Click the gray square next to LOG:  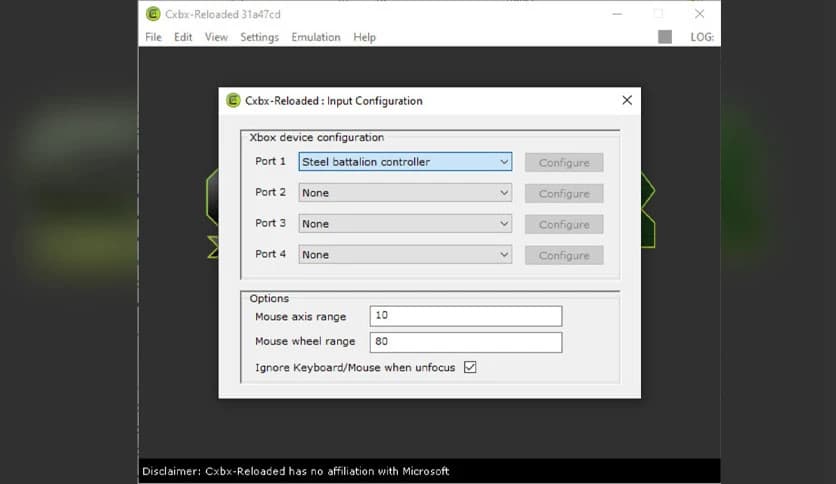pos(664,37)
